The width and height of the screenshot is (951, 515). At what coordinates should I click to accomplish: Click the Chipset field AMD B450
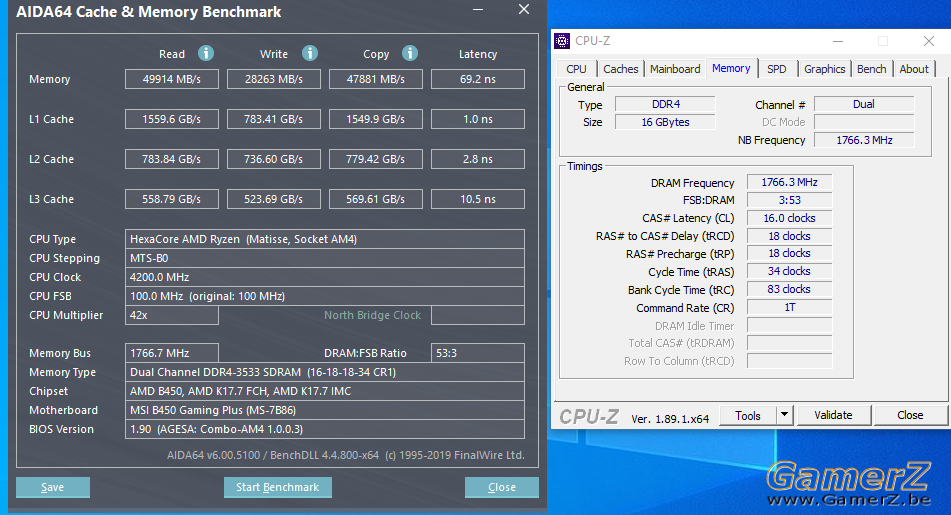(x=324, y=391)
